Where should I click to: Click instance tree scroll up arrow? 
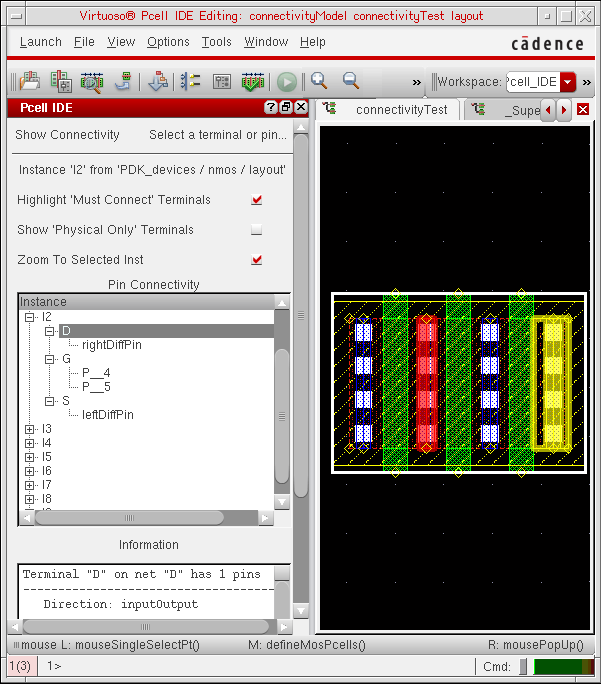pos(282,302)
